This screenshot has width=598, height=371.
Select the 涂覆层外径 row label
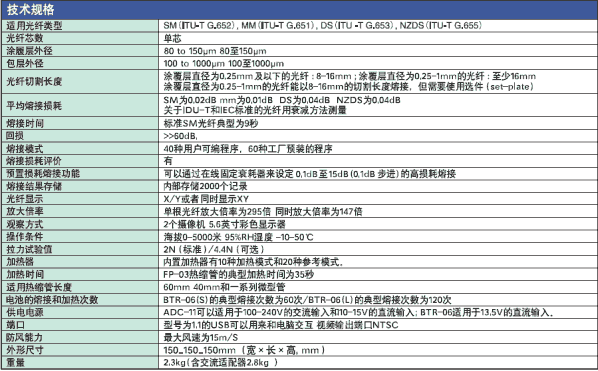coord(29,51)
